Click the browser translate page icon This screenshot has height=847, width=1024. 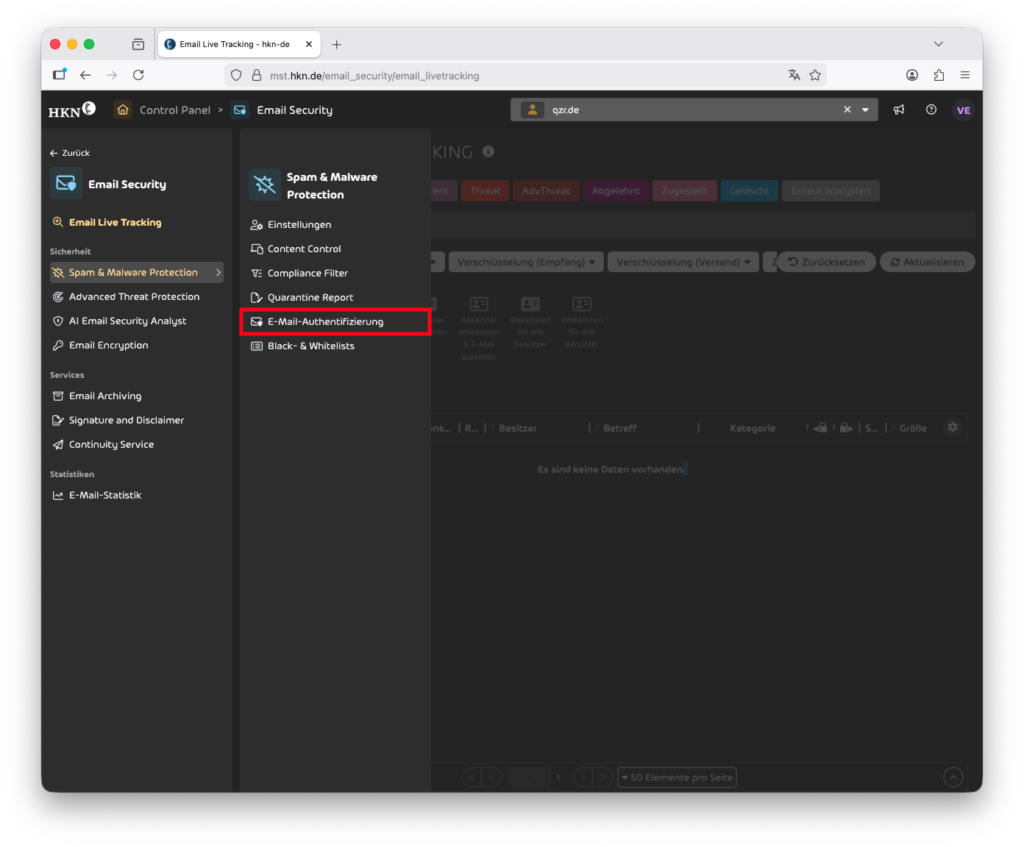[794, 75]
